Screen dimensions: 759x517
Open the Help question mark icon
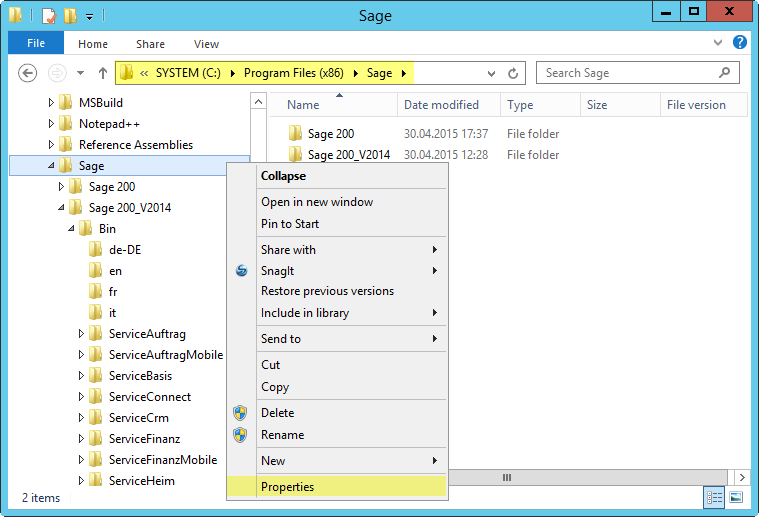740,42
